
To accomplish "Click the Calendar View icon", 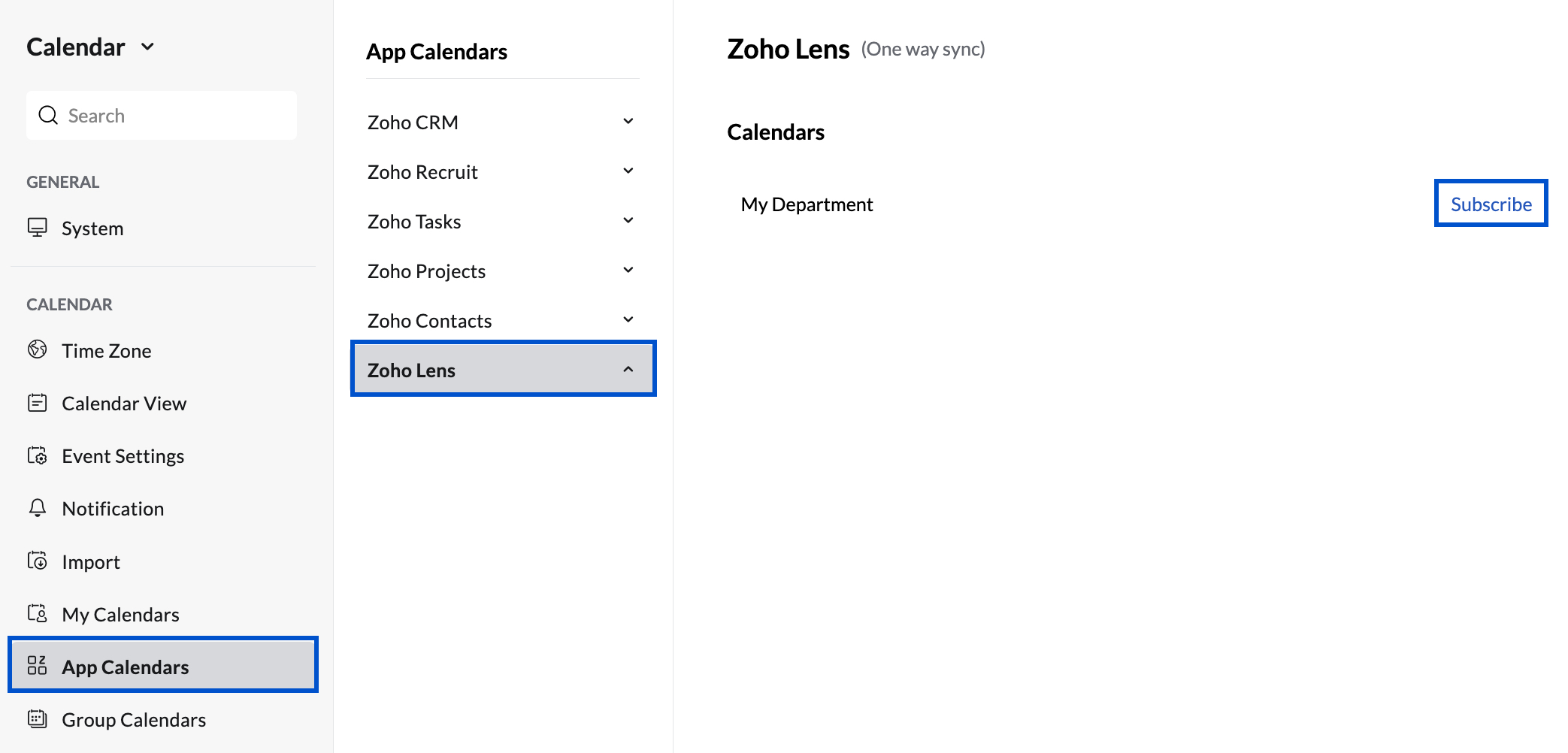I will point(37,404).
